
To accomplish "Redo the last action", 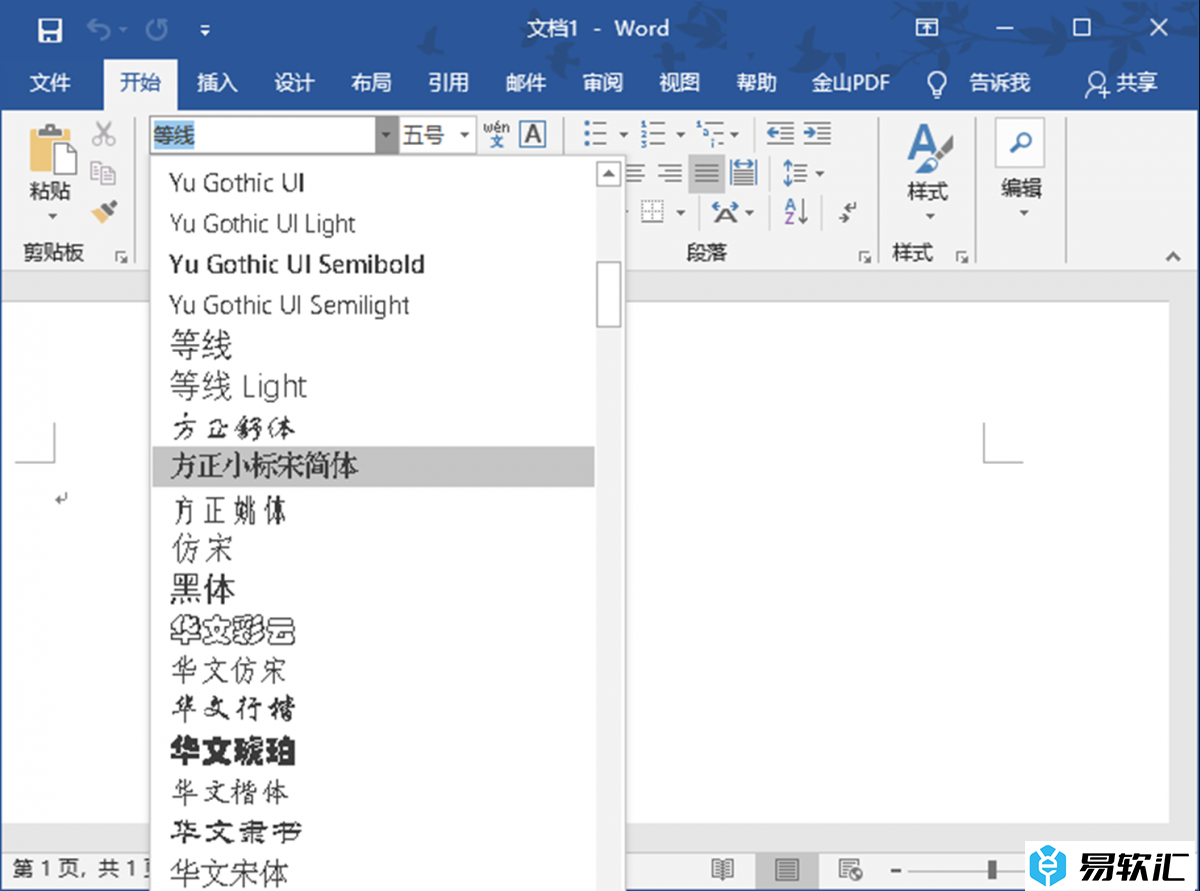I will (156, 30).
